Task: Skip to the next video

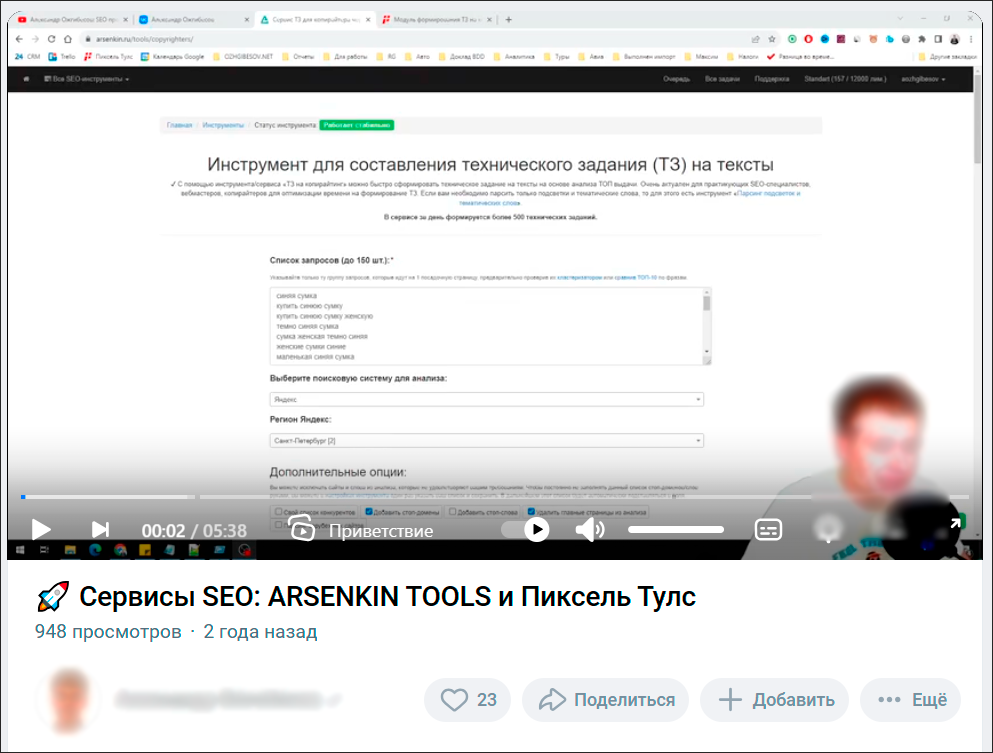Action: tap(100, 529)
